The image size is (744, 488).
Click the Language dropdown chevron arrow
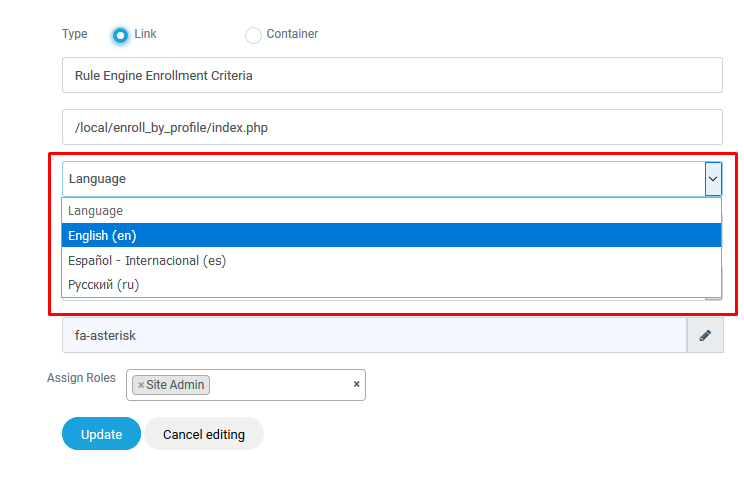713,179
